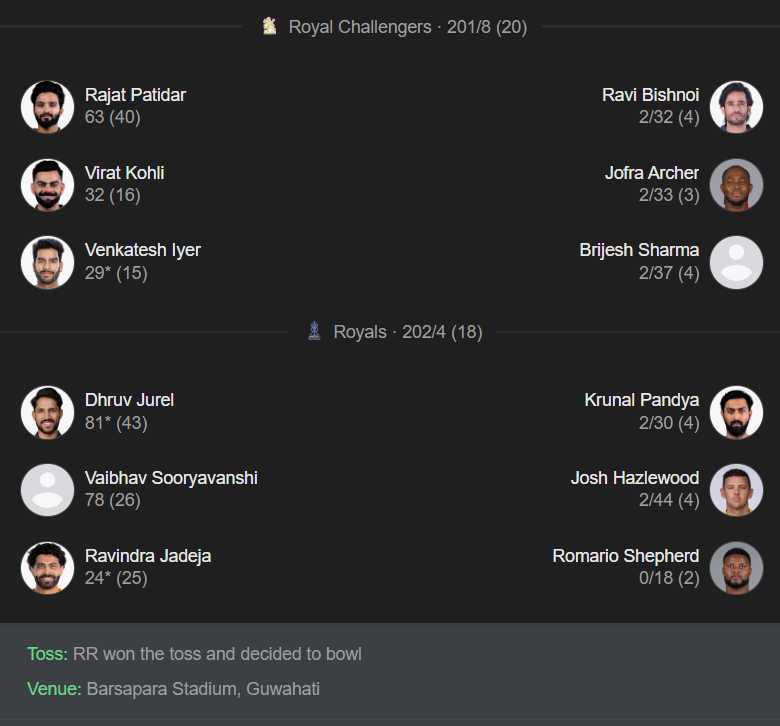Image resolution: width=780 pixels, height=726 pixels.
Task: Click the Royals team logo icon
Action: pyautogui.click(x=314, y=331)
